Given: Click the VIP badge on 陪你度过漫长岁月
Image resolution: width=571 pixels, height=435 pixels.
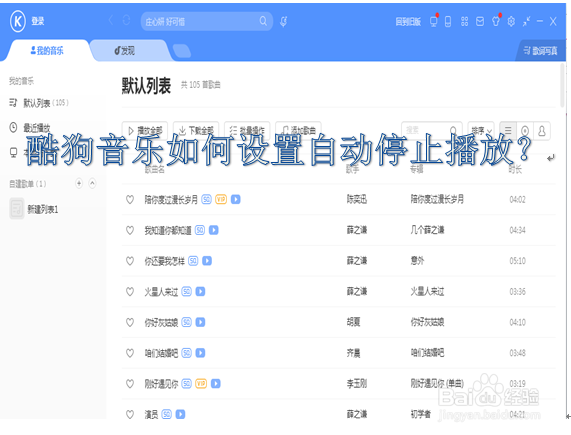Looking at the screenshot, I should (x=221, y=199).
